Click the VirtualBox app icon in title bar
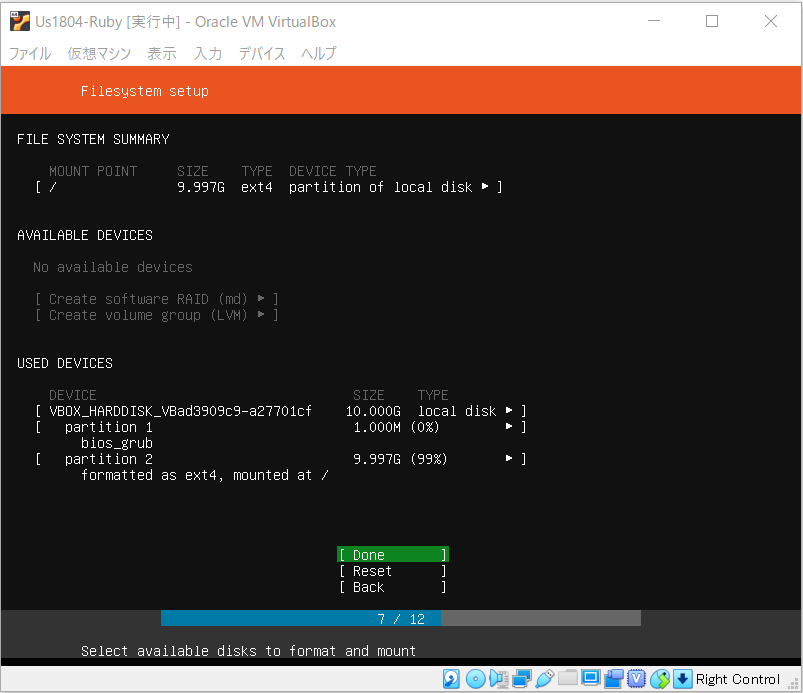Image resolution: width=803 pixels, height=693 pixels. tap(20, 22)
